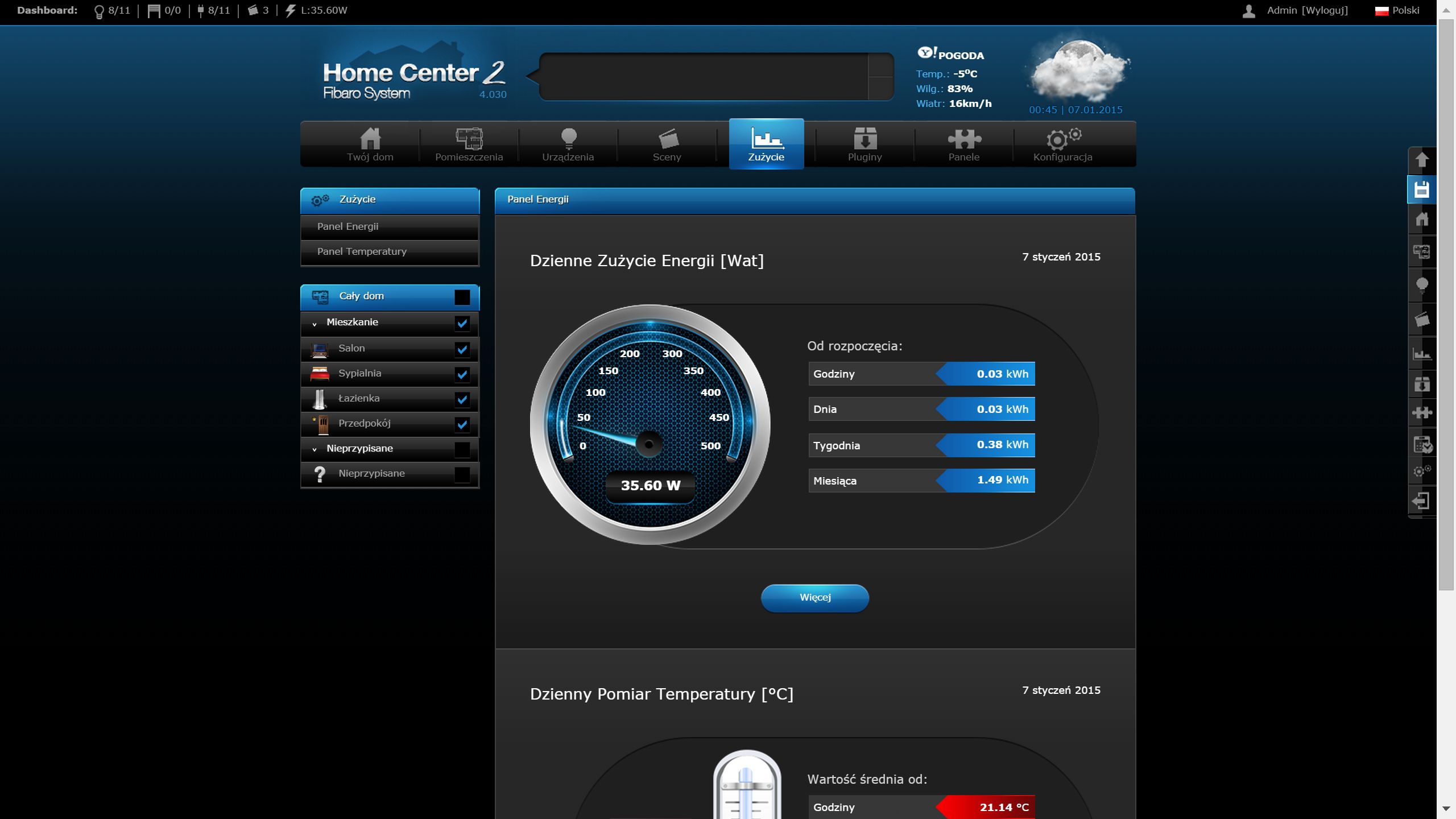Collapse the Nieprzypisane section arrow
This screenshot has width=1456, height=819.
pyautogui.click(x=315, y=449)
